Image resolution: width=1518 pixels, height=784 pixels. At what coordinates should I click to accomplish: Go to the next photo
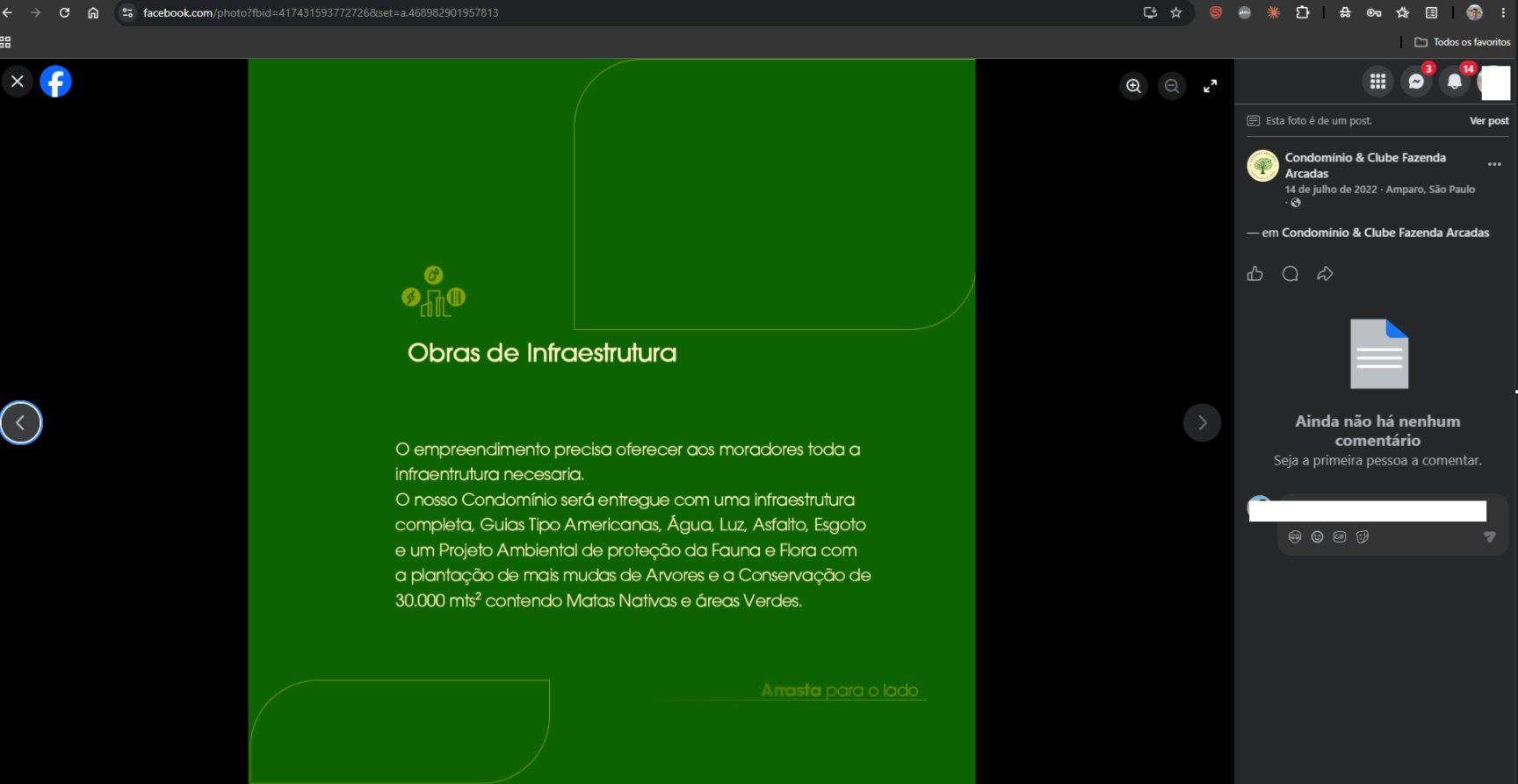[x=1202, y=422]
